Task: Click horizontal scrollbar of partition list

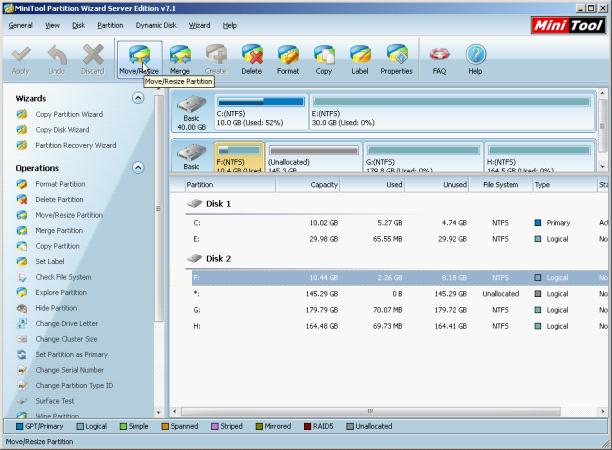Action: [x=370, y=411]
